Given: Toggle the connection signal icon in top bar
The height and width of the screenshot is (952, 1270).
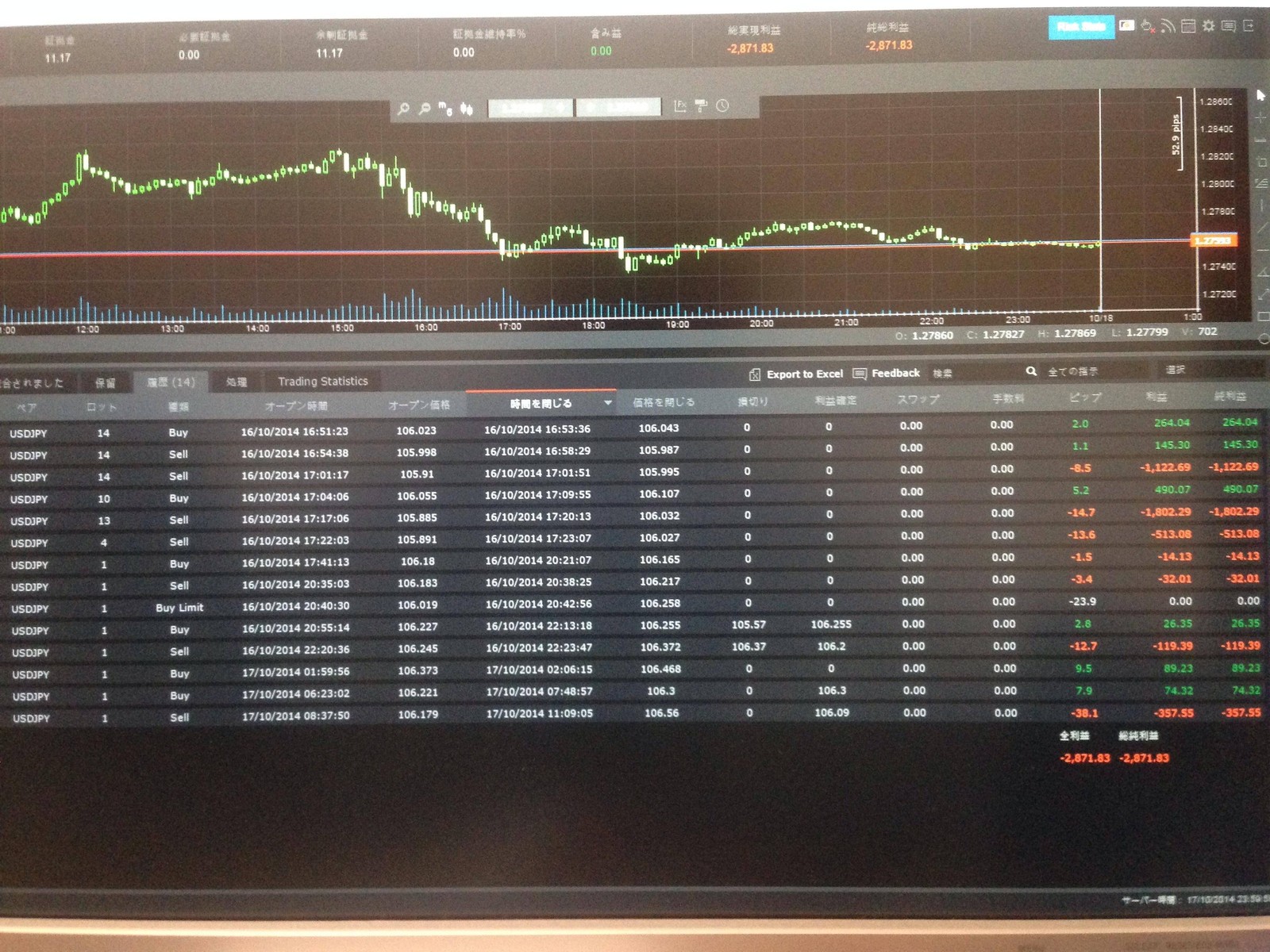Looking at the screenshot, I should 1168,26.
